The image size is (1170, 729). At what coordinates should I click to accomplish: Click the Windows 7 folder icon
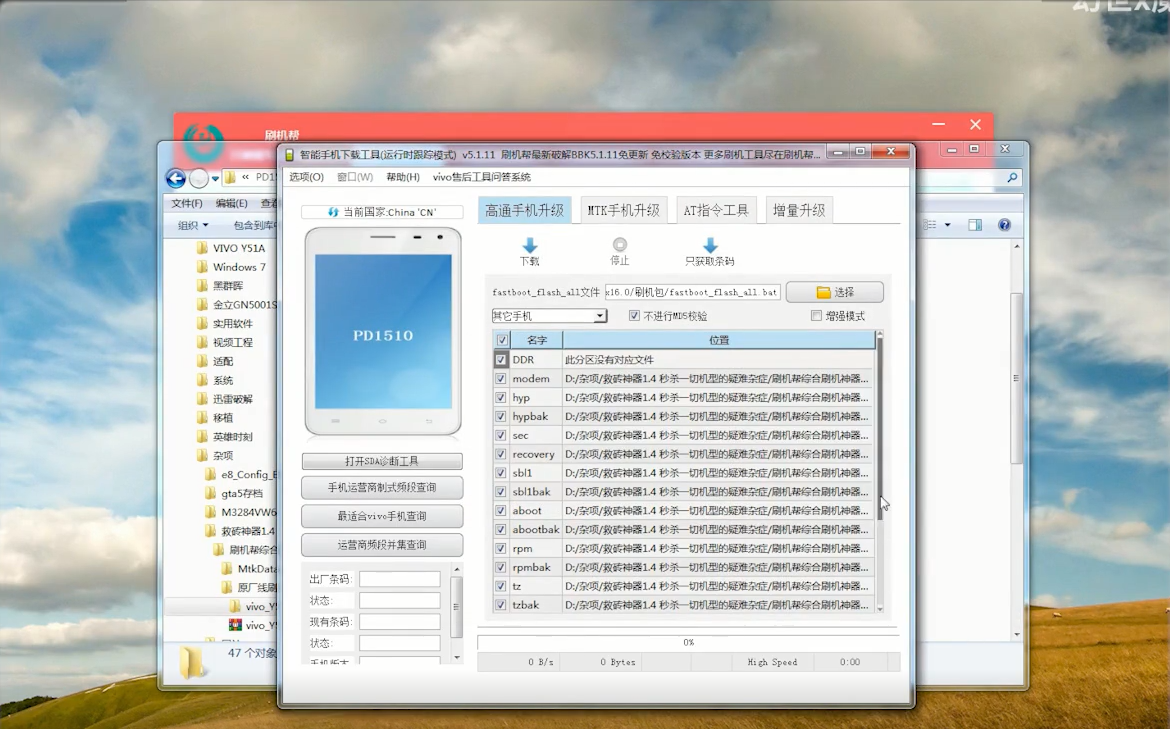click(x=202, y=266)
